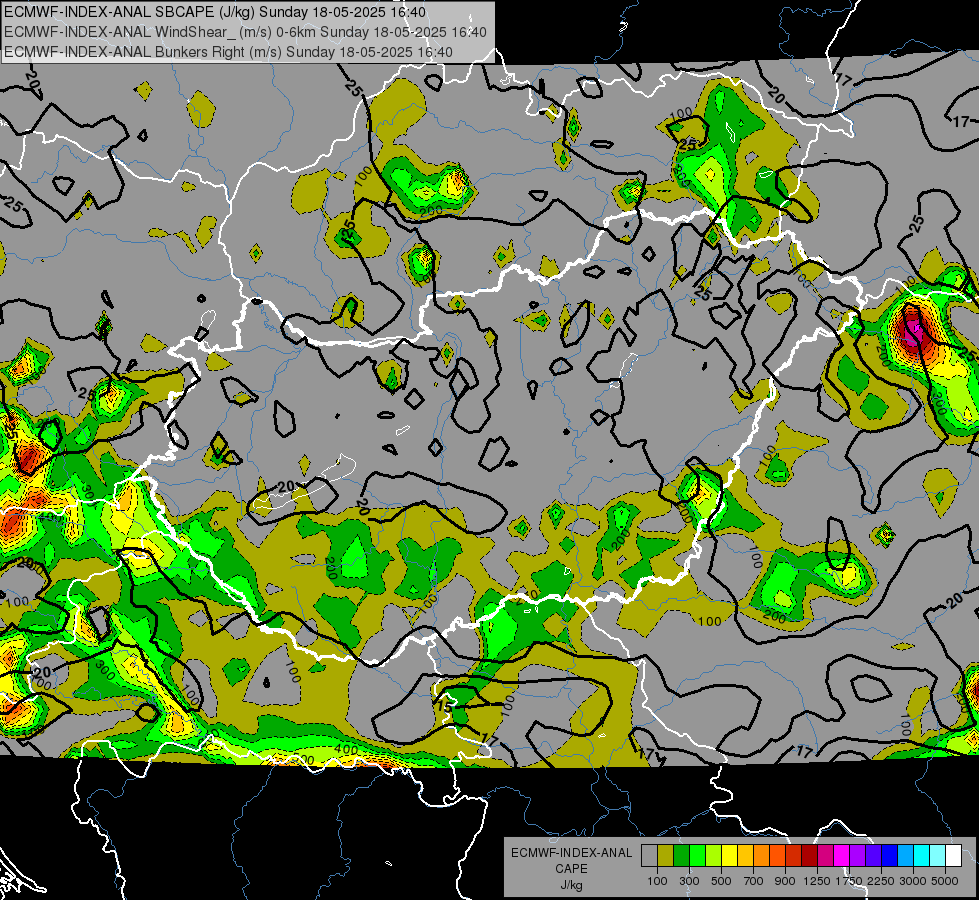Image resolution: width=979 pixels, height=900 pixels.
Task: Select the bright magenta legend swatch
Action: click(x=841, y=856)
